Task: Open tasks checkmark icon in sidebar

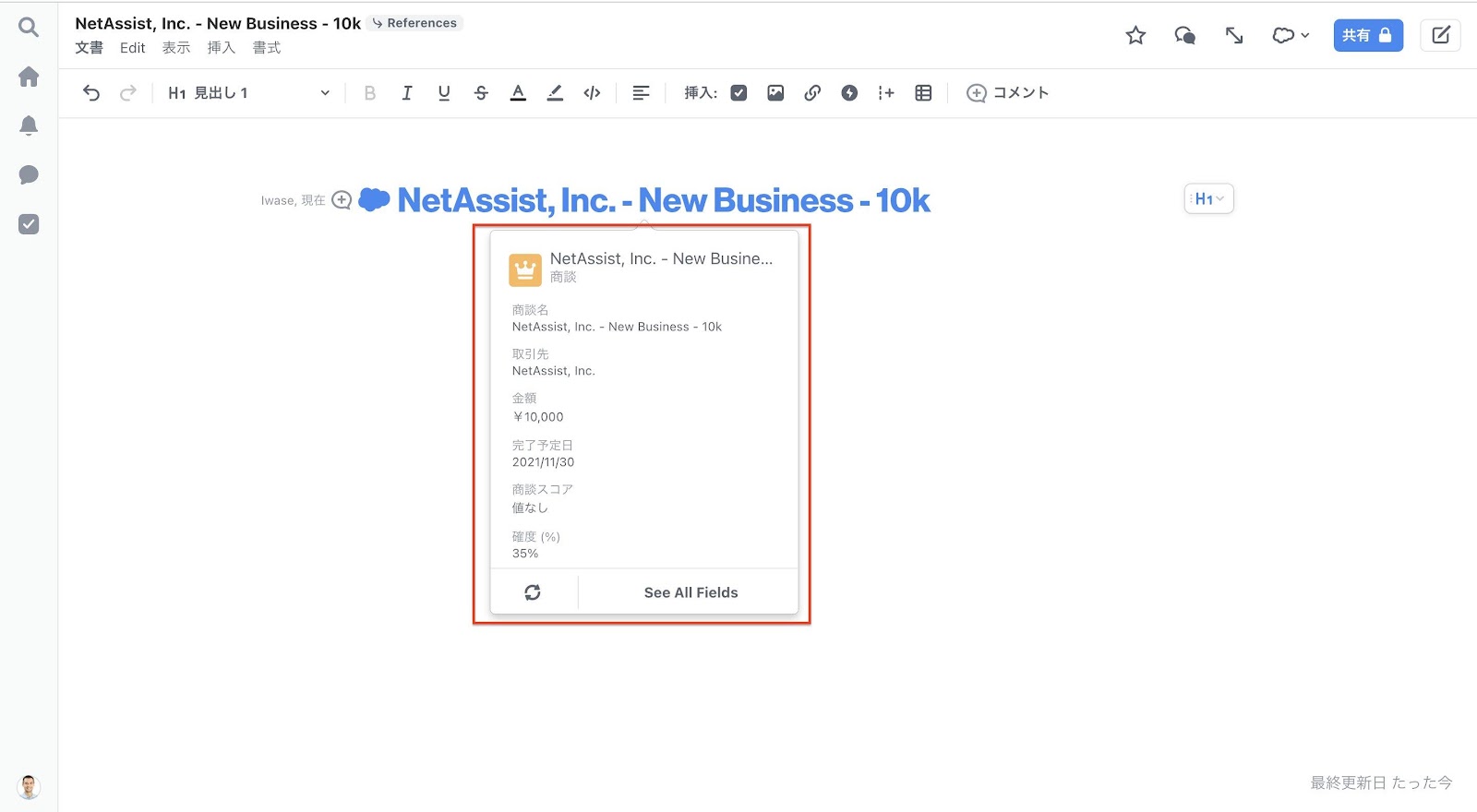Action: tap(29, 224)
